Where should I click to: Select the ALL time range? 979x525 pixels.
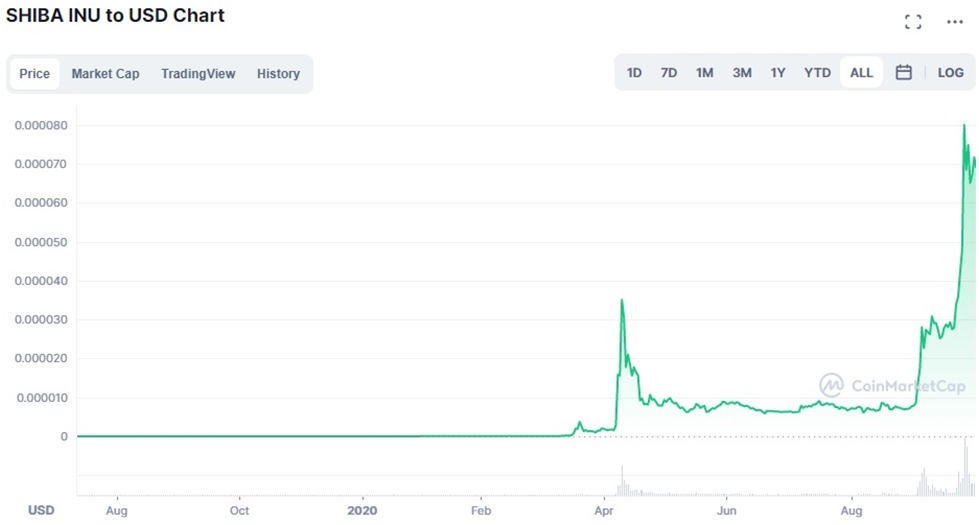coord(861,72)
